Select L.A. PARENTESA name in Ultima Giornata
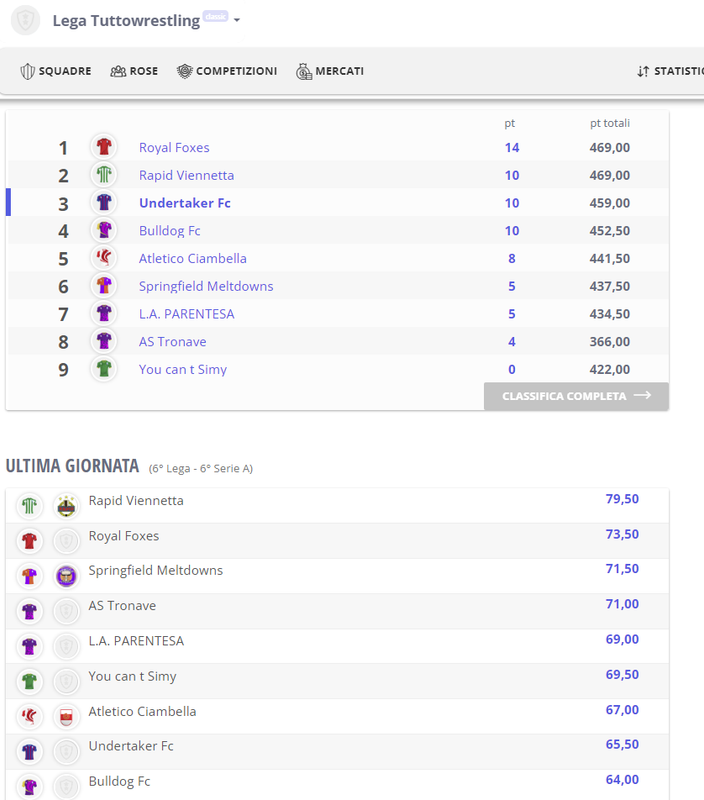The height and width of the screenshot is (800, 704). coord(136,641)
